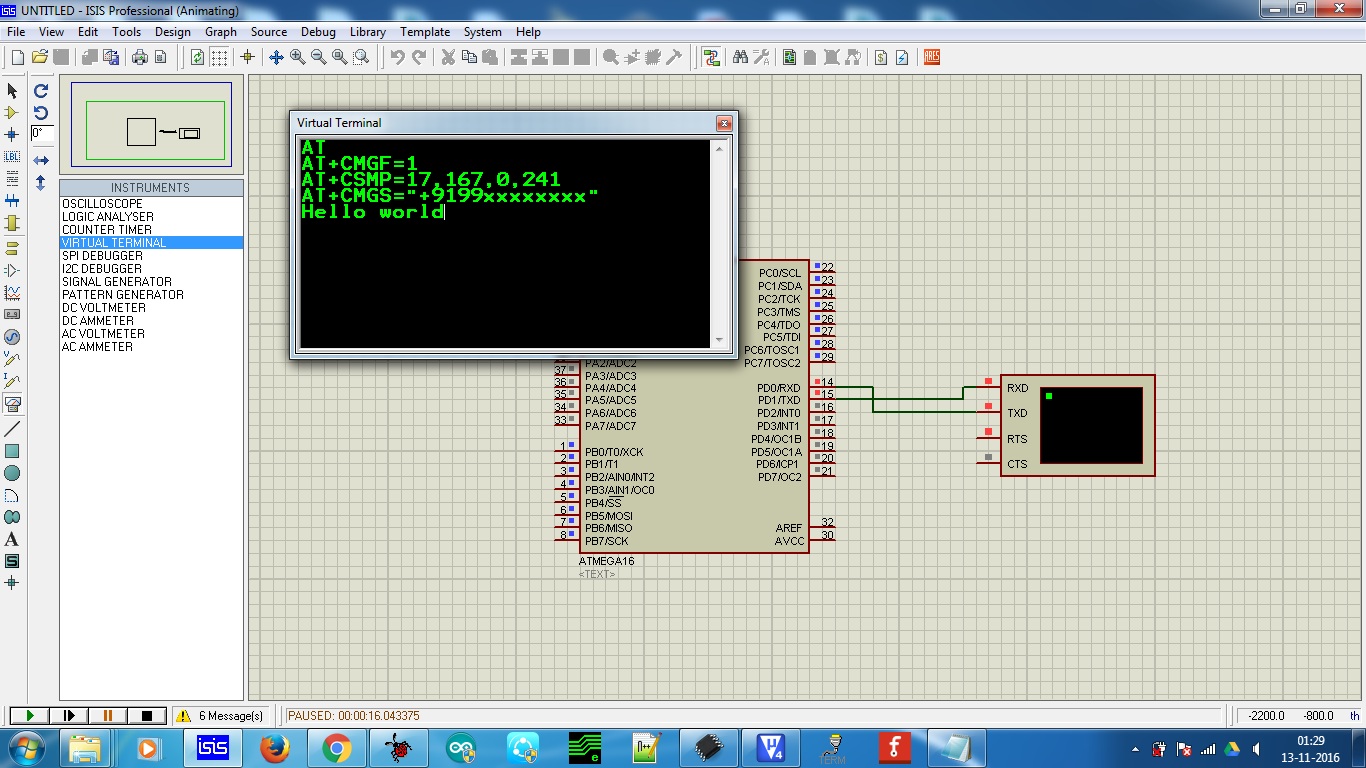Expand the 6 Message(s) log
This screenshot has height=768, width=1366.
click(x=221, y=715)
